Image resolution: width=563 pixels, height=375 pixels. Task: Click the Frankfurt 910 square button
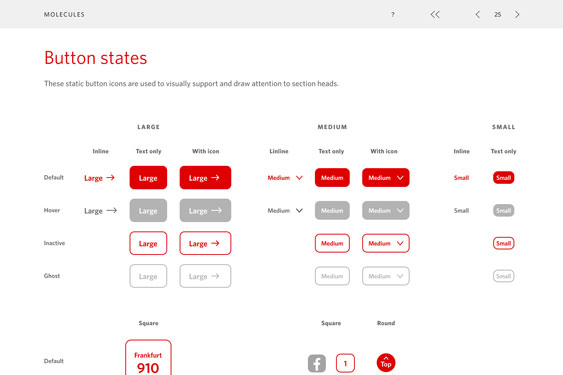click(x=148, y=358)
